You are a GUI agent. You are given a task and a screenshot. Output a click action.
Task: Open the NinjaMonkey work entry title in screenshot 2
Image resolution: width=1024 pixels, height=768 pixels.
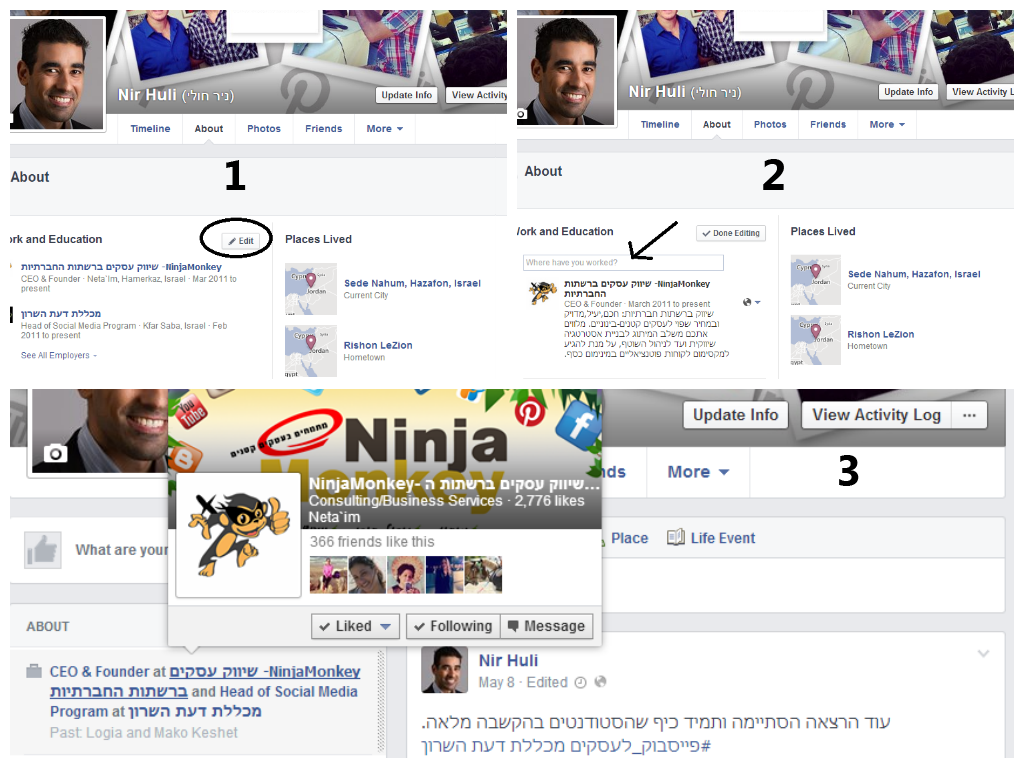pos(637,289)
